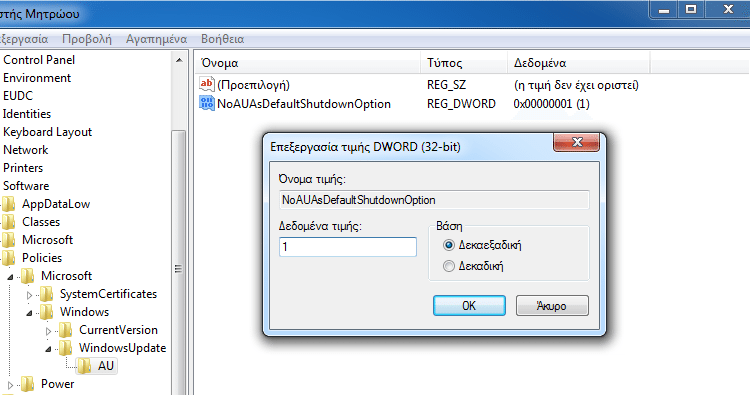This screenshot has width=750, height=395.
Task: Click the Όνομα τιμής field
Action: point(434,200)
